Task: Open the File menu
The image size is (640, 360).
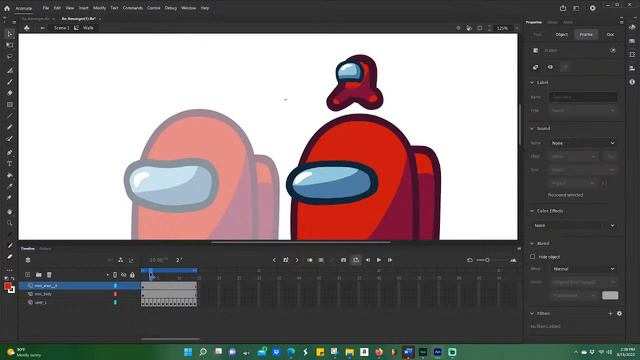Action: tap(46, 8)
